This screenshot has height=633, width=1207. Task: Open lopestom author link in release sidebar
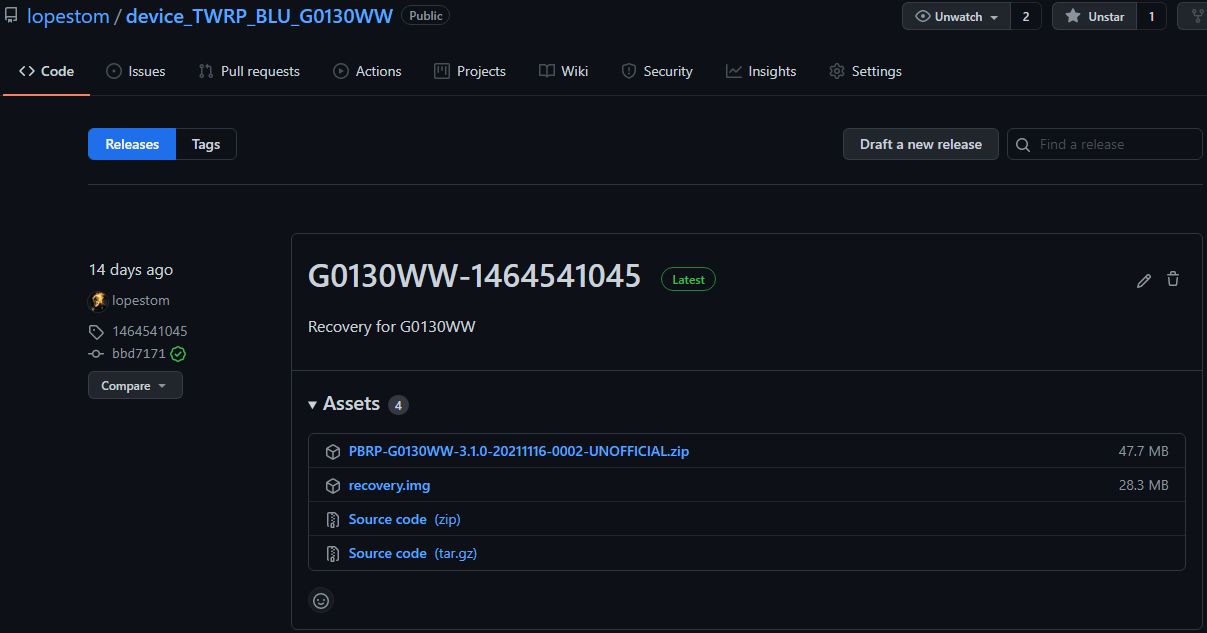coord(140,300)
